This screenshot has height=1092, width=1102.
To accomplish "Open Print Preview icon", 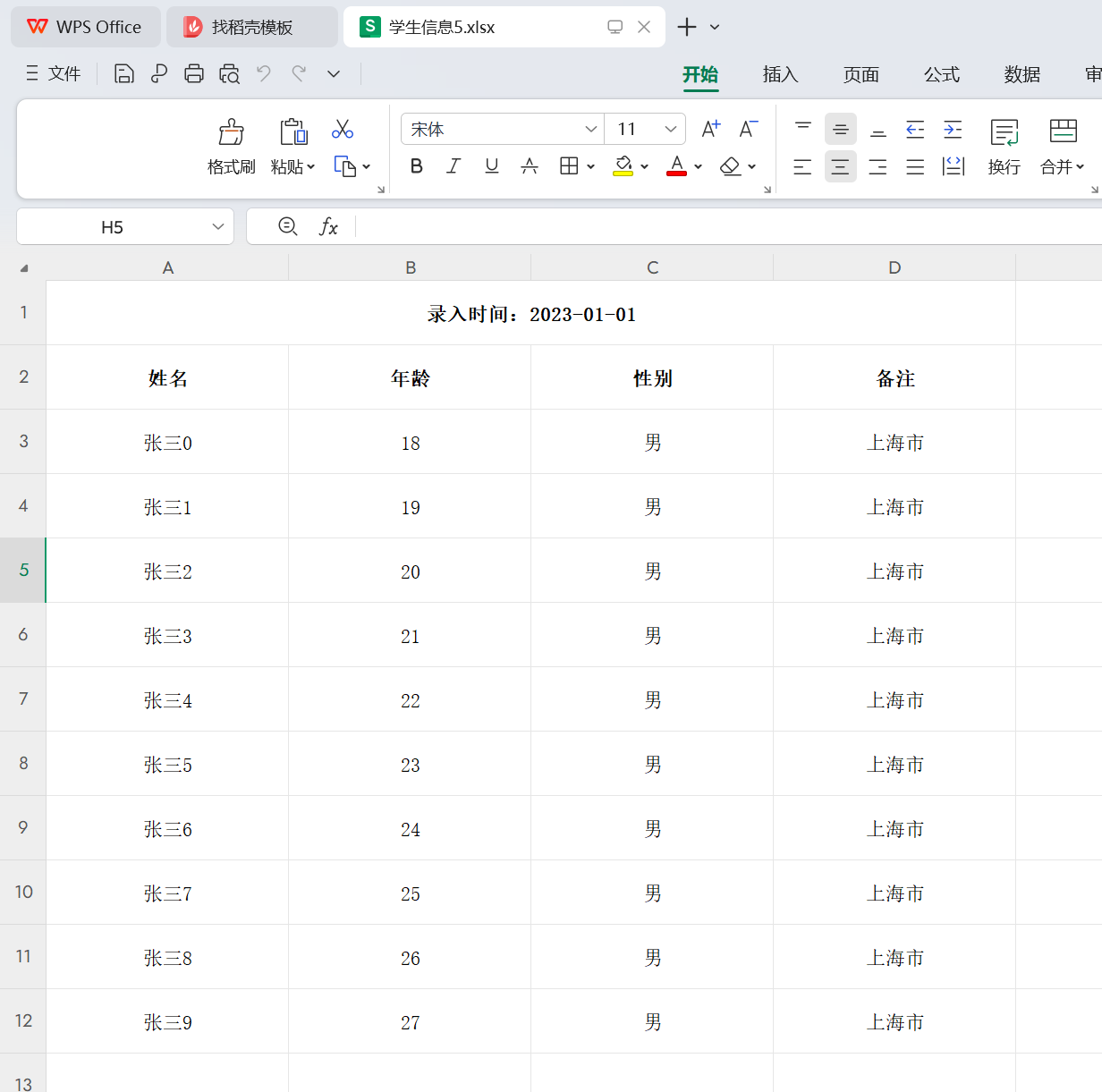I will (230, 73).
